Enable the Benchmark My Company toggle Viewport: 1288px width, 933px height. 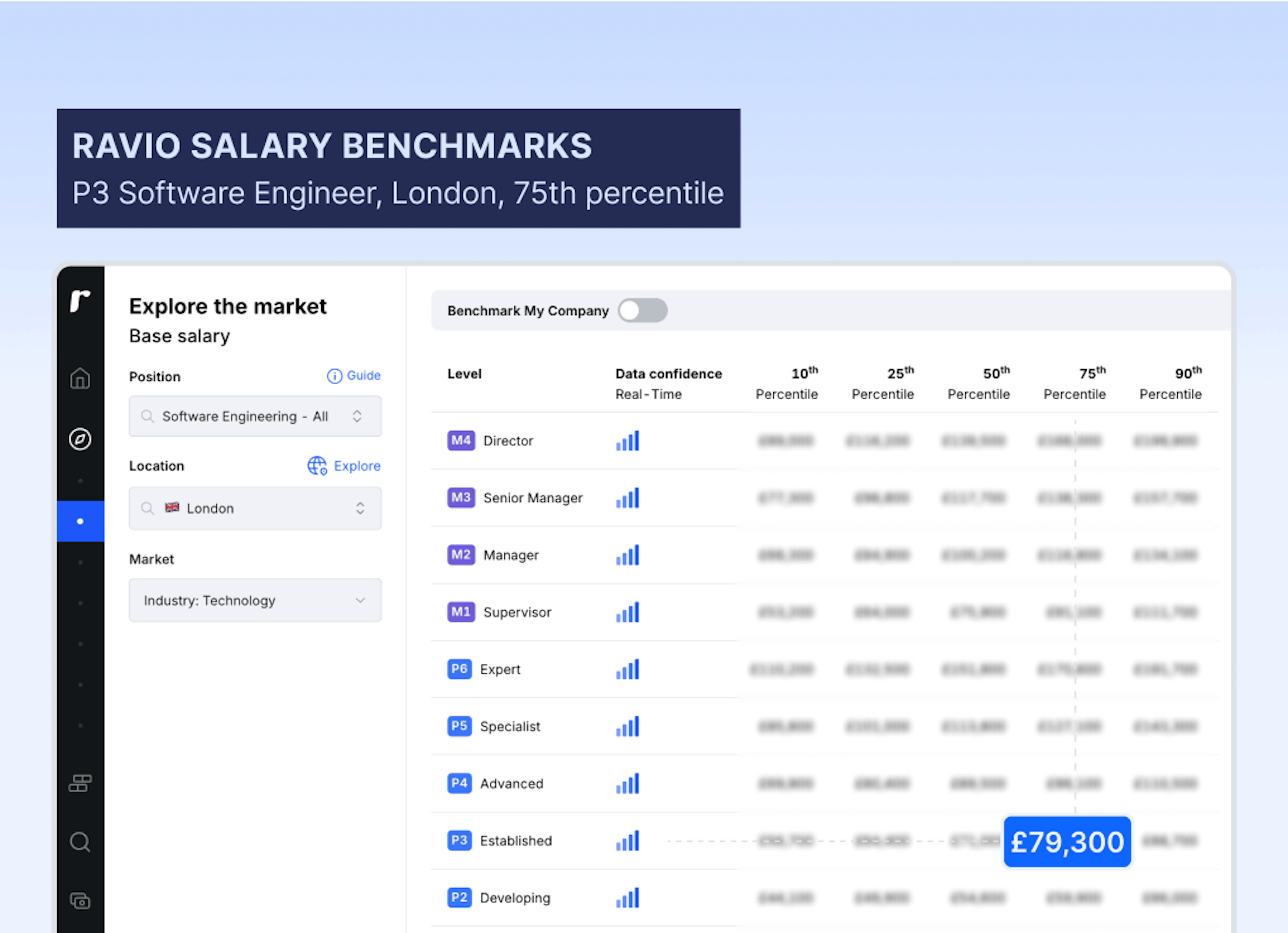pyautogui.click(x=642, y=311)
